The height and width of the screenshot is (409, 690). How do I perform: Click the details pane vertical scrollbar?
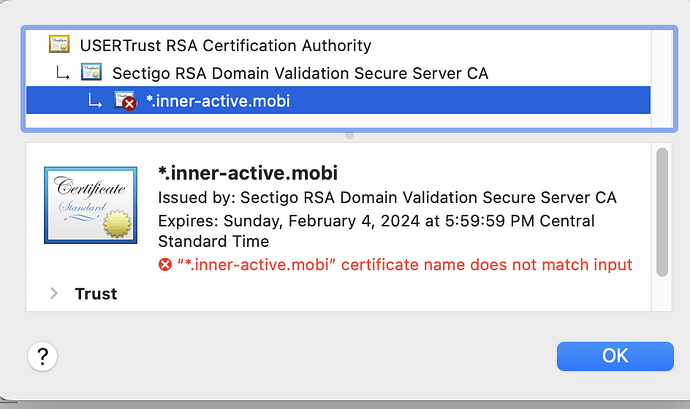661,210
